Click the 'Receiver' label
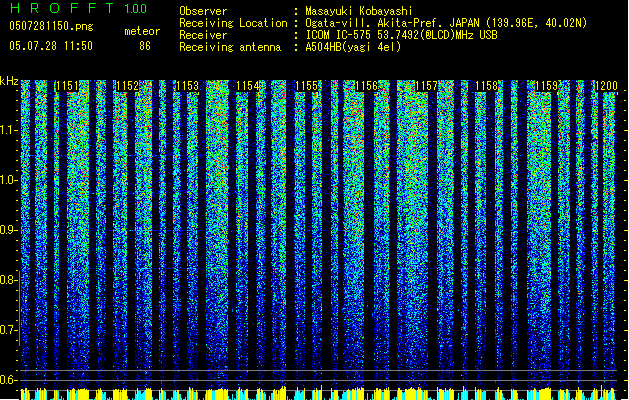The width and height of the screenshot is (629, 400). click(x=203, y=35)
